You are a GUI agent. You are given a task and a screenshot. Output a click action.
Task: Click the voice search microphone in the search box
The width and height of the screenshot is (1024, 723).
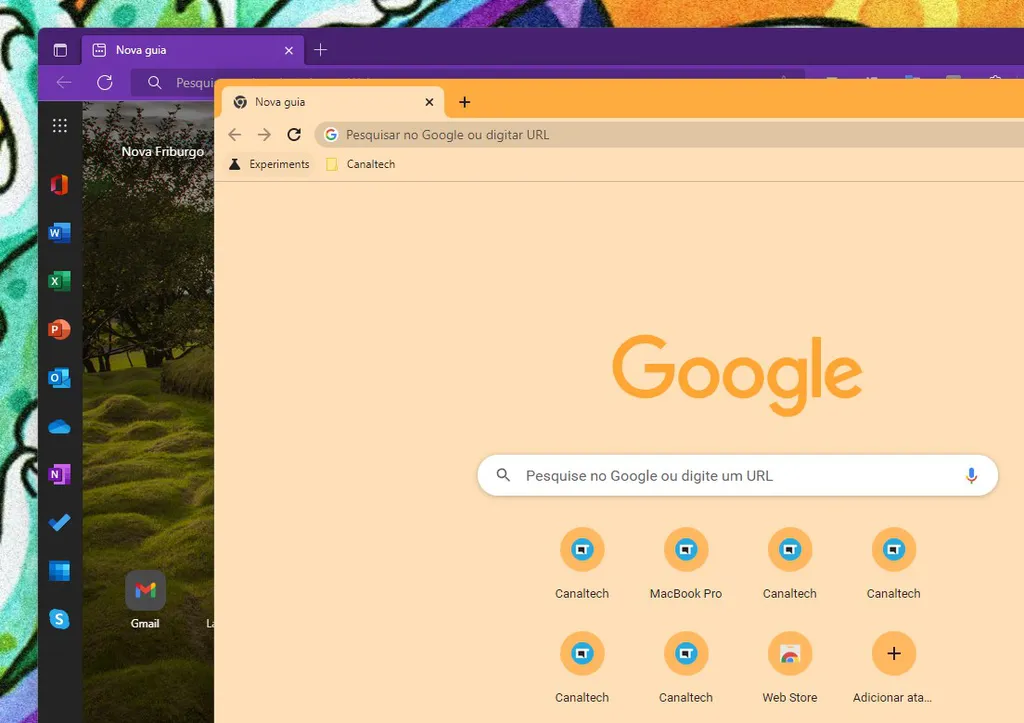970,475
